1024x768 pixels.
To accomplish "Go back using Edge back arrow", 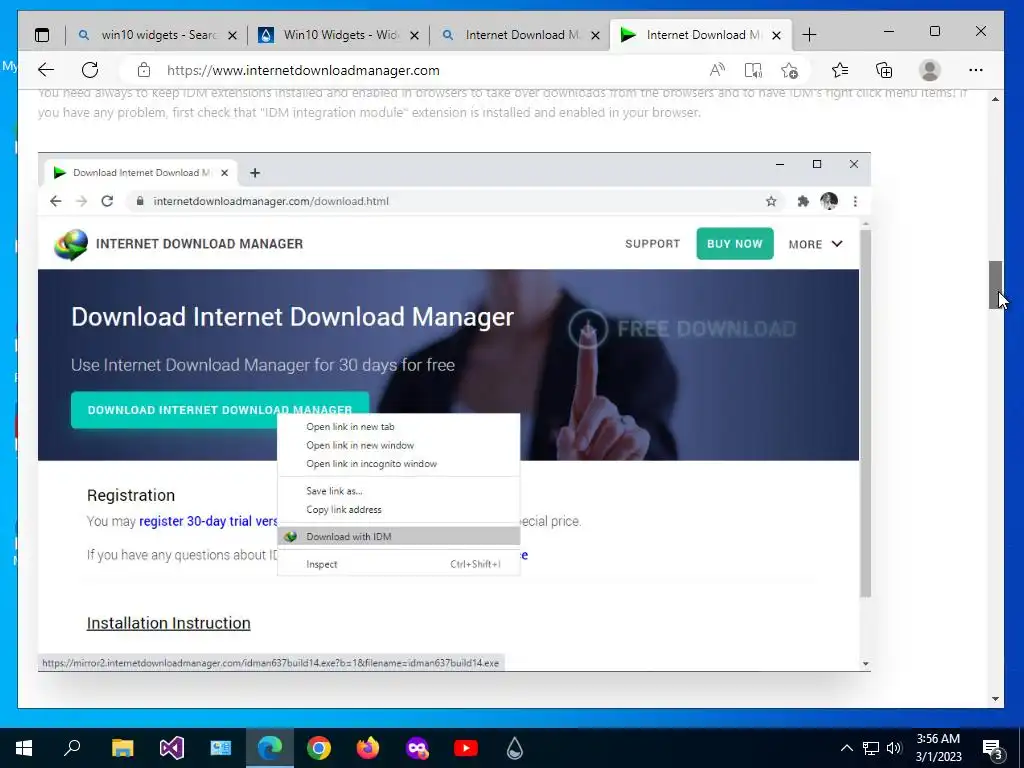I will point(46,71).
